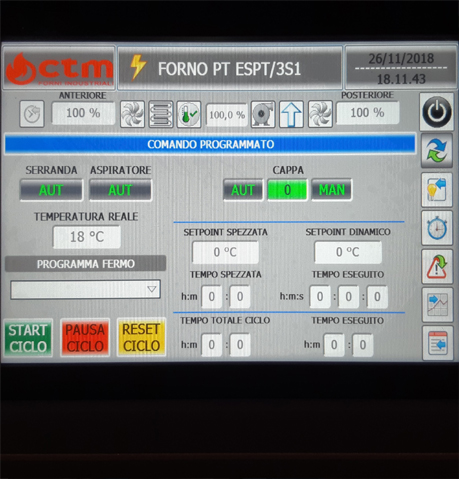Viewport: 459px width, 479px height.
Task: Set CAPPA to MAN mode
Action: [332, 190]
